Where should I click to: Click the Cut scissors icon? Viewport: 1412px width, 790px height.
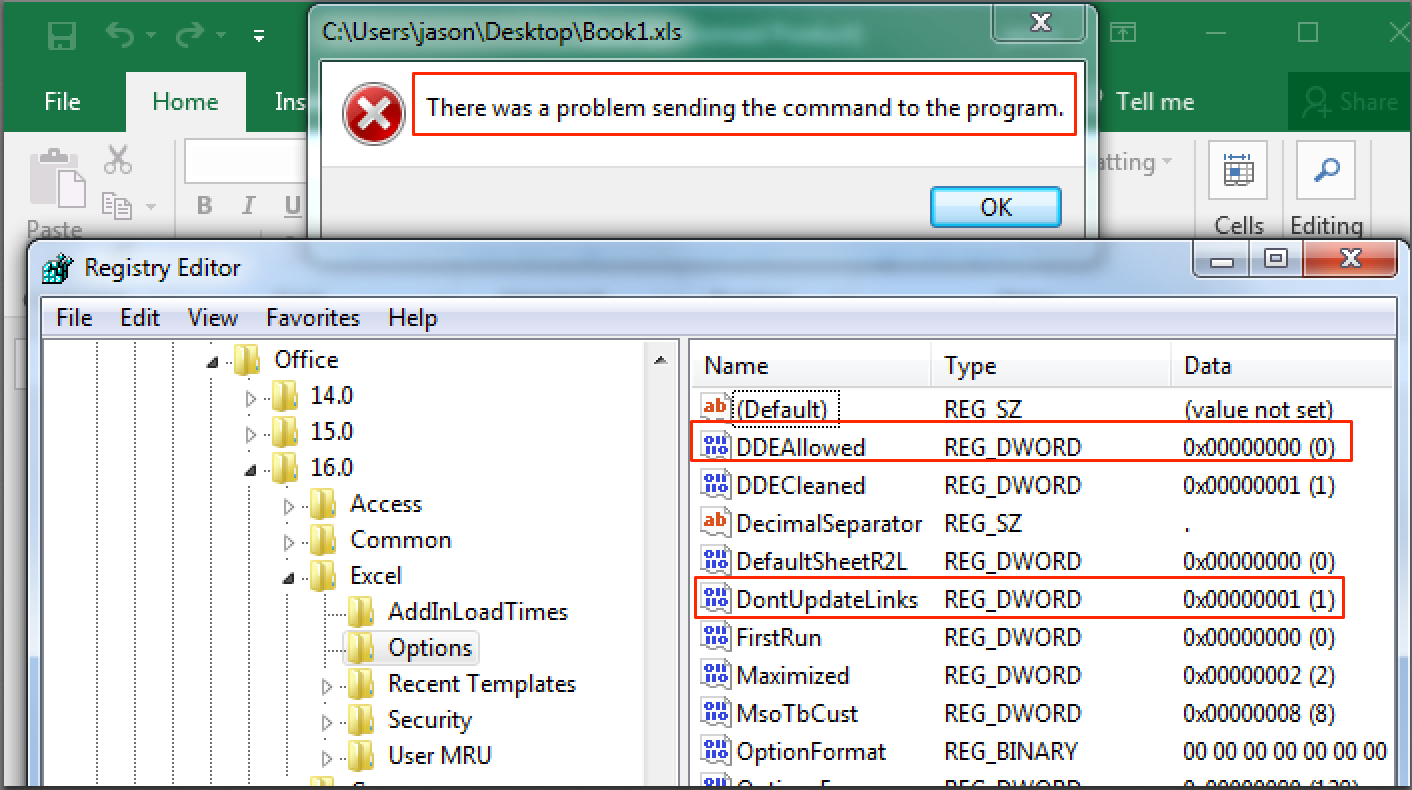[x=118, y=160]
